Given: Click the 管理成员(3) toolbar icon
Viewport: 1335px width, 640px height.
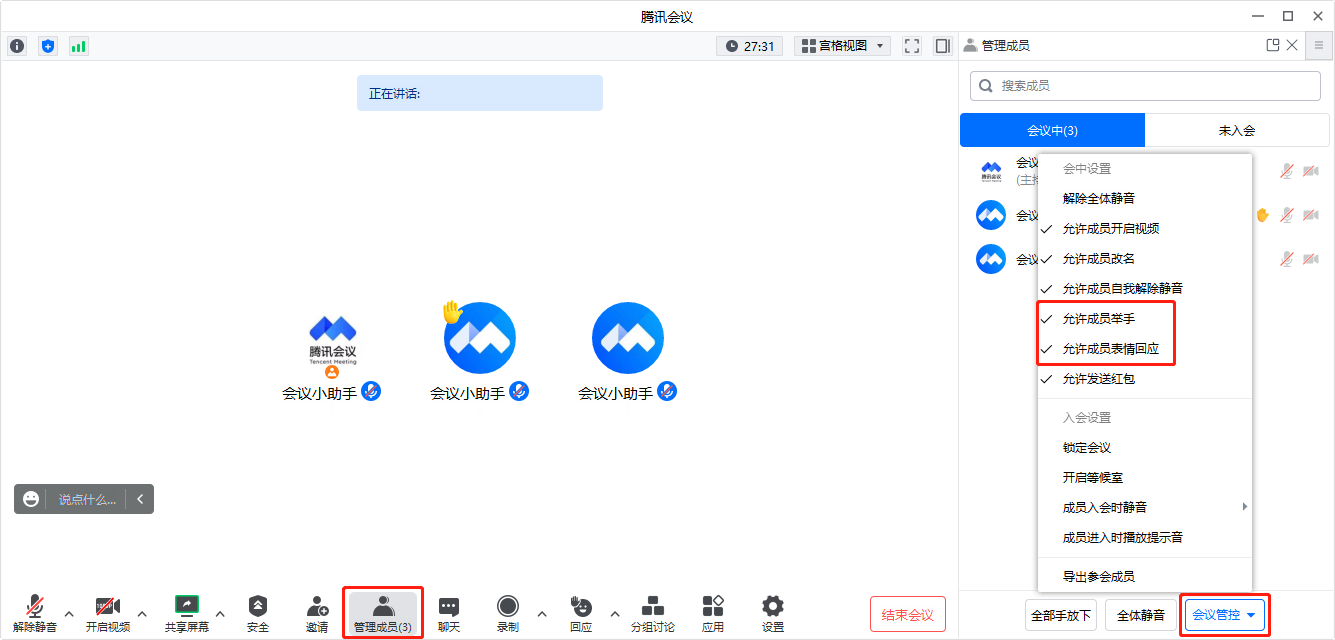Looking at the screenshot, I should tap(383, 612).
